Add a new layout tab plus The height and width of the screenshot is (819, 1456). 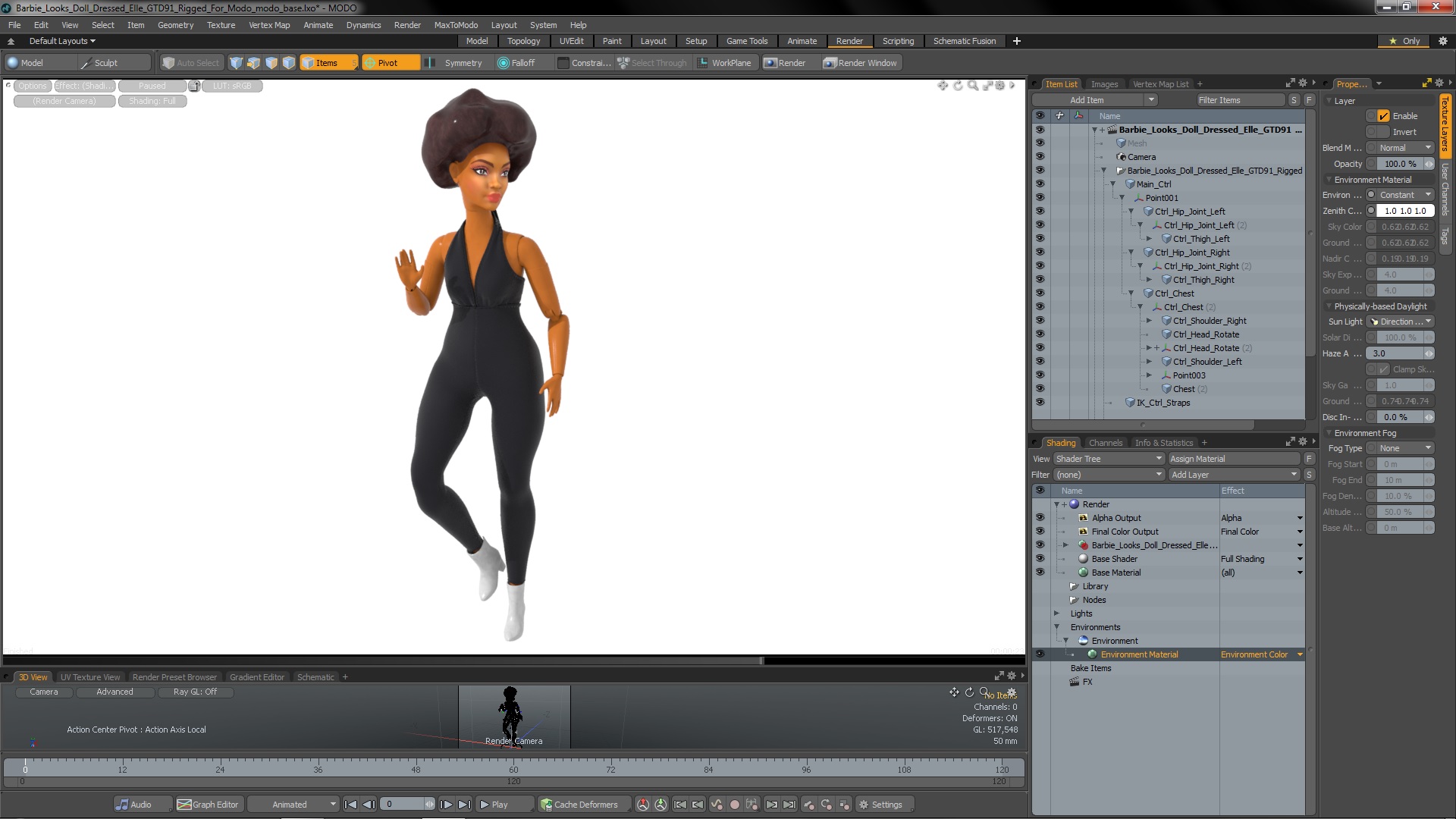click(x=1016, y=41)
